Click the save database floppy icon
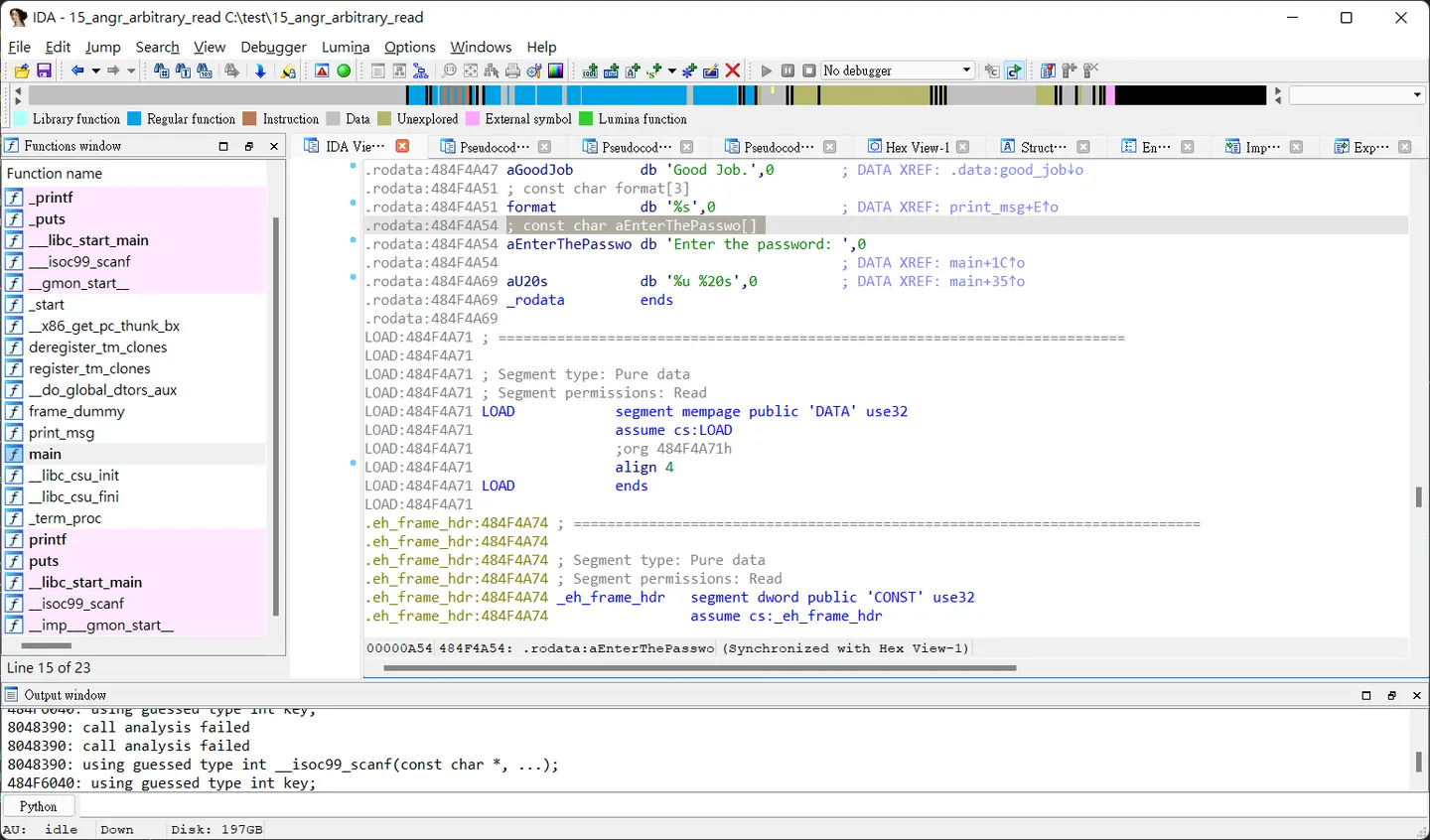This screenshot has height=840, width=1430. (x=44, y=70)
